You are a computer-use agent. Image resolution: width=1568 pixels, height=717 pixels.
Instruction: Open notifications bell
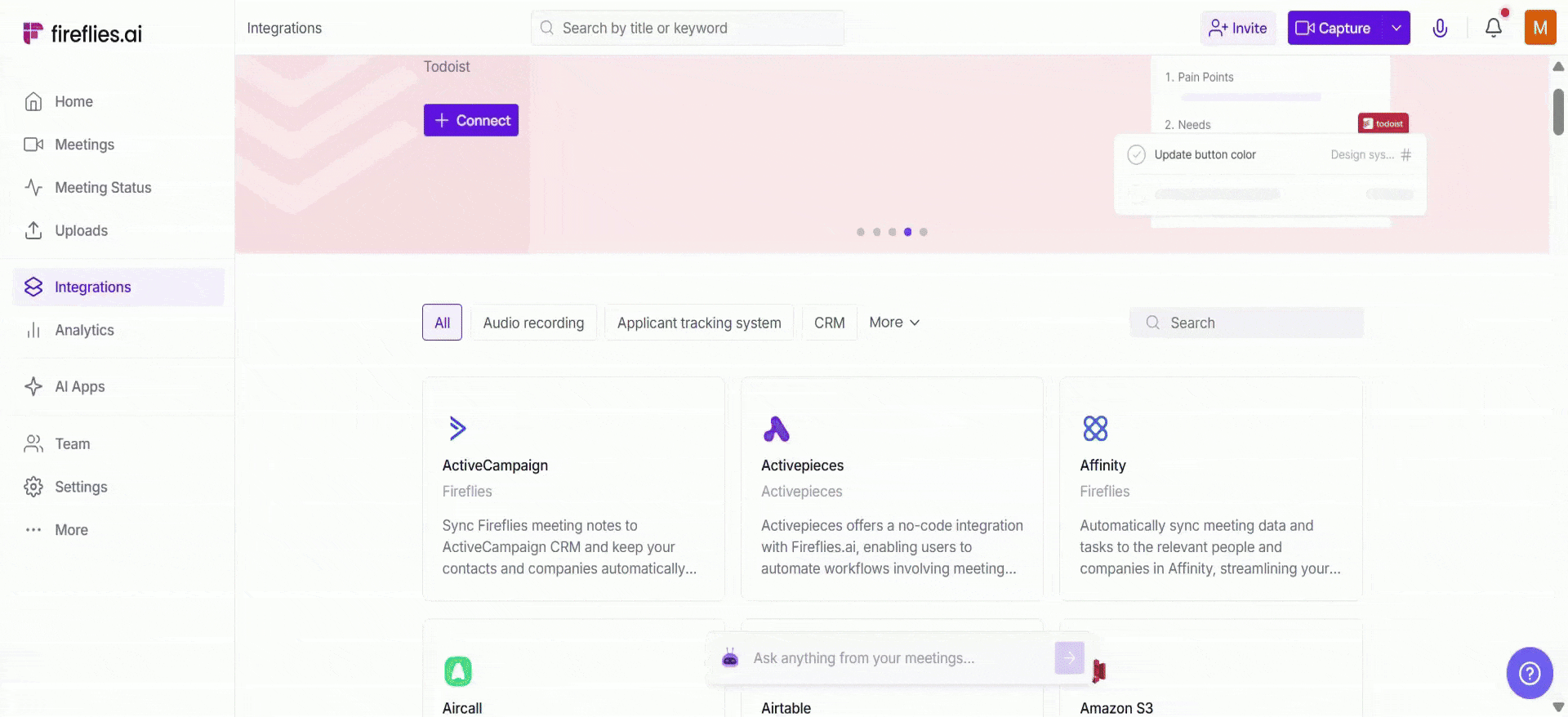point(1494,28)
